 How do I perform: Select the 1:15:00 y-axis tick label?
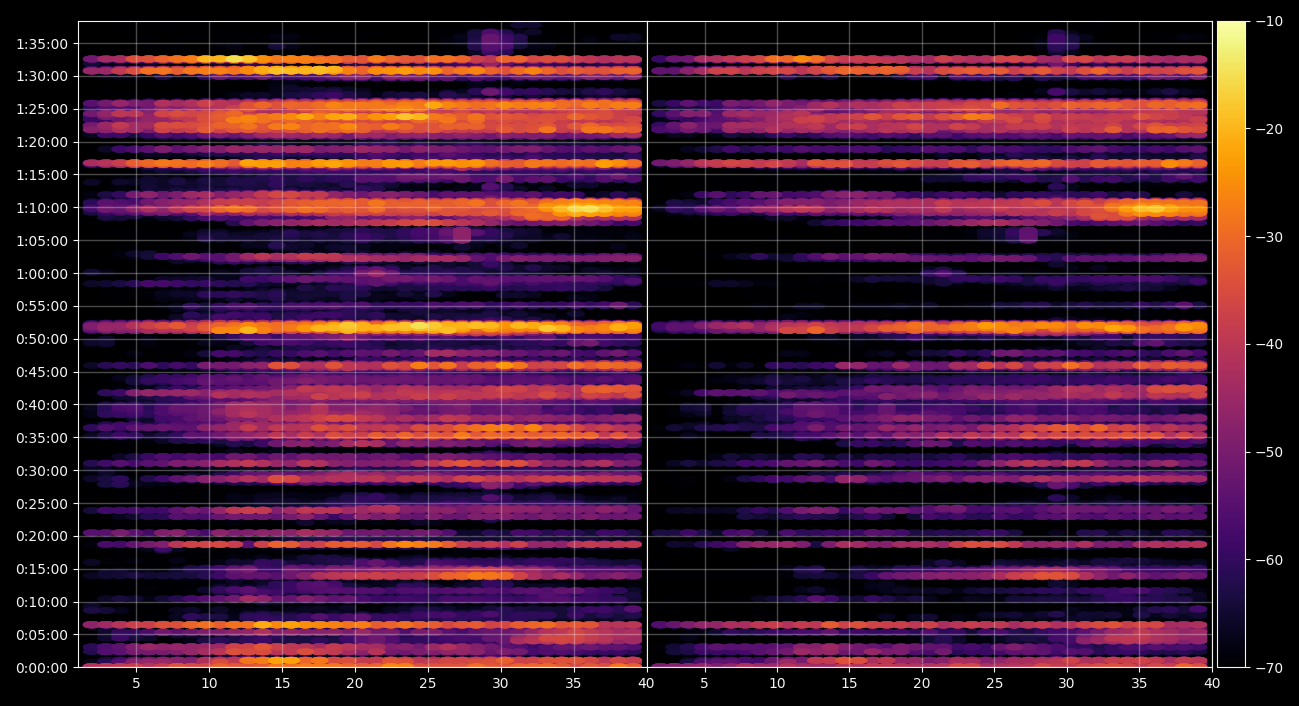coord(42,175)
